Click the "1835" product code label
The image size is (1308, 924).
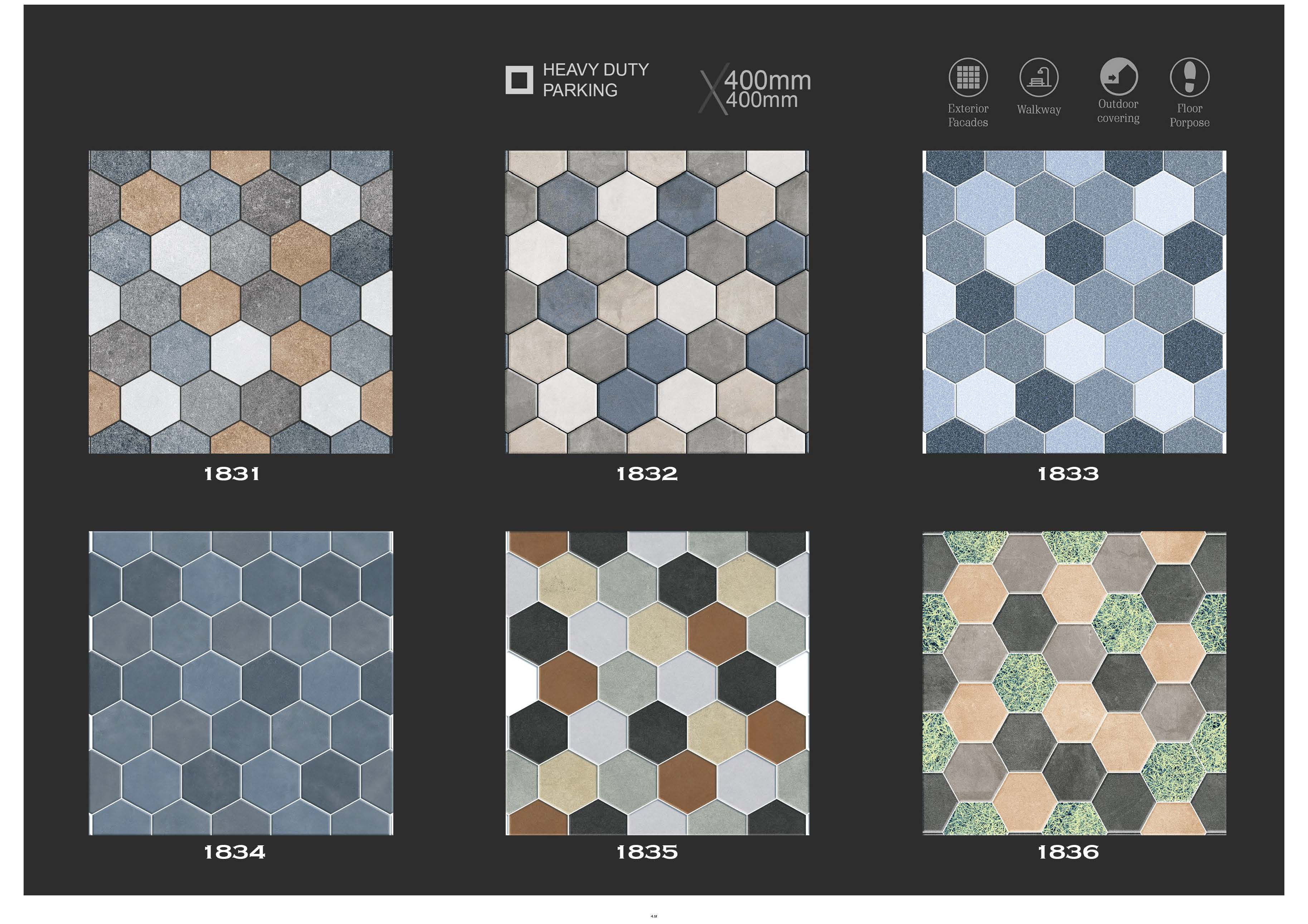(x=647, y=852)
